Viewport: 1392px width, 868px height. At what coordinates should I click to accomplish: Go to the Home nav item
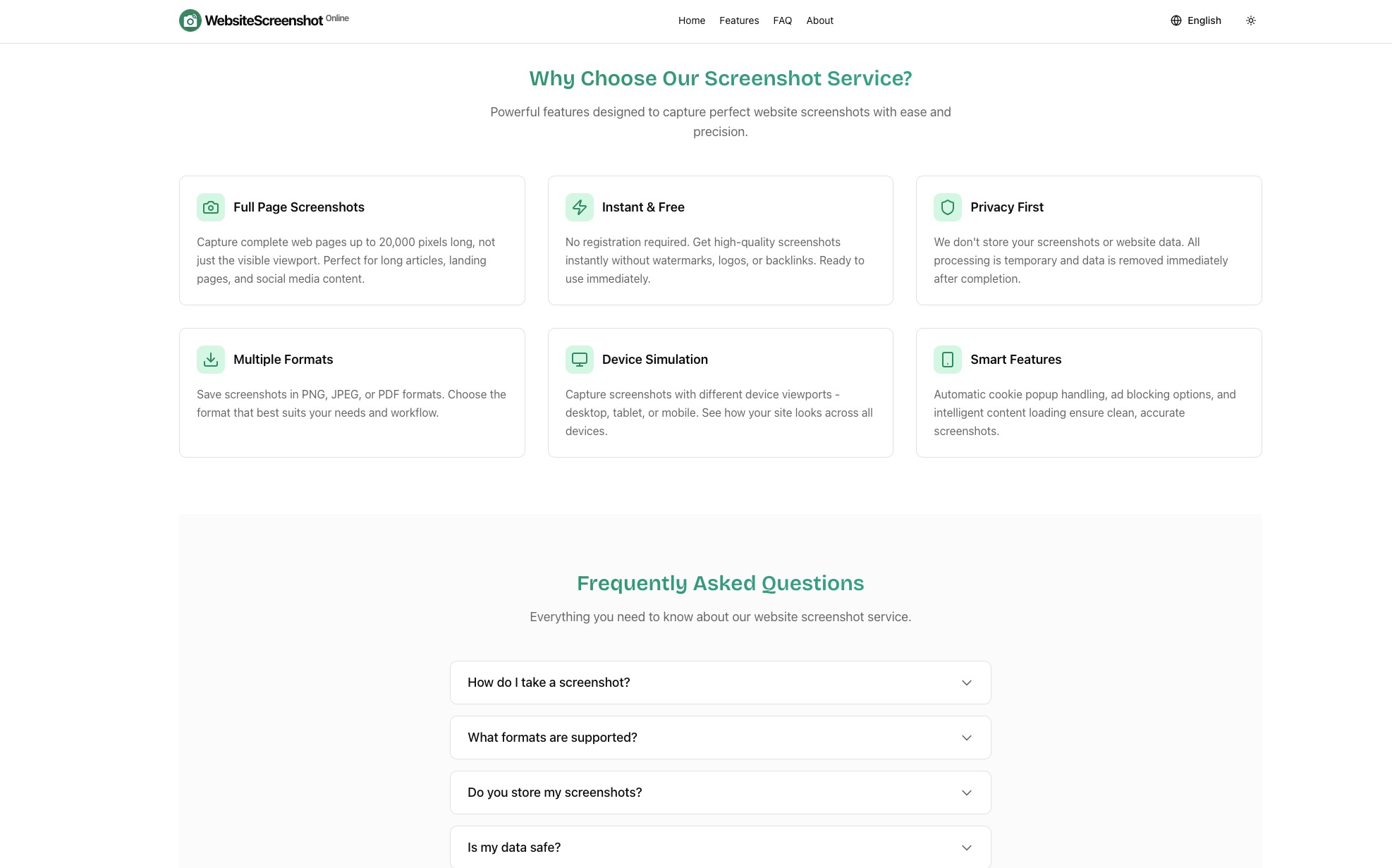click(x=692, y=20)
